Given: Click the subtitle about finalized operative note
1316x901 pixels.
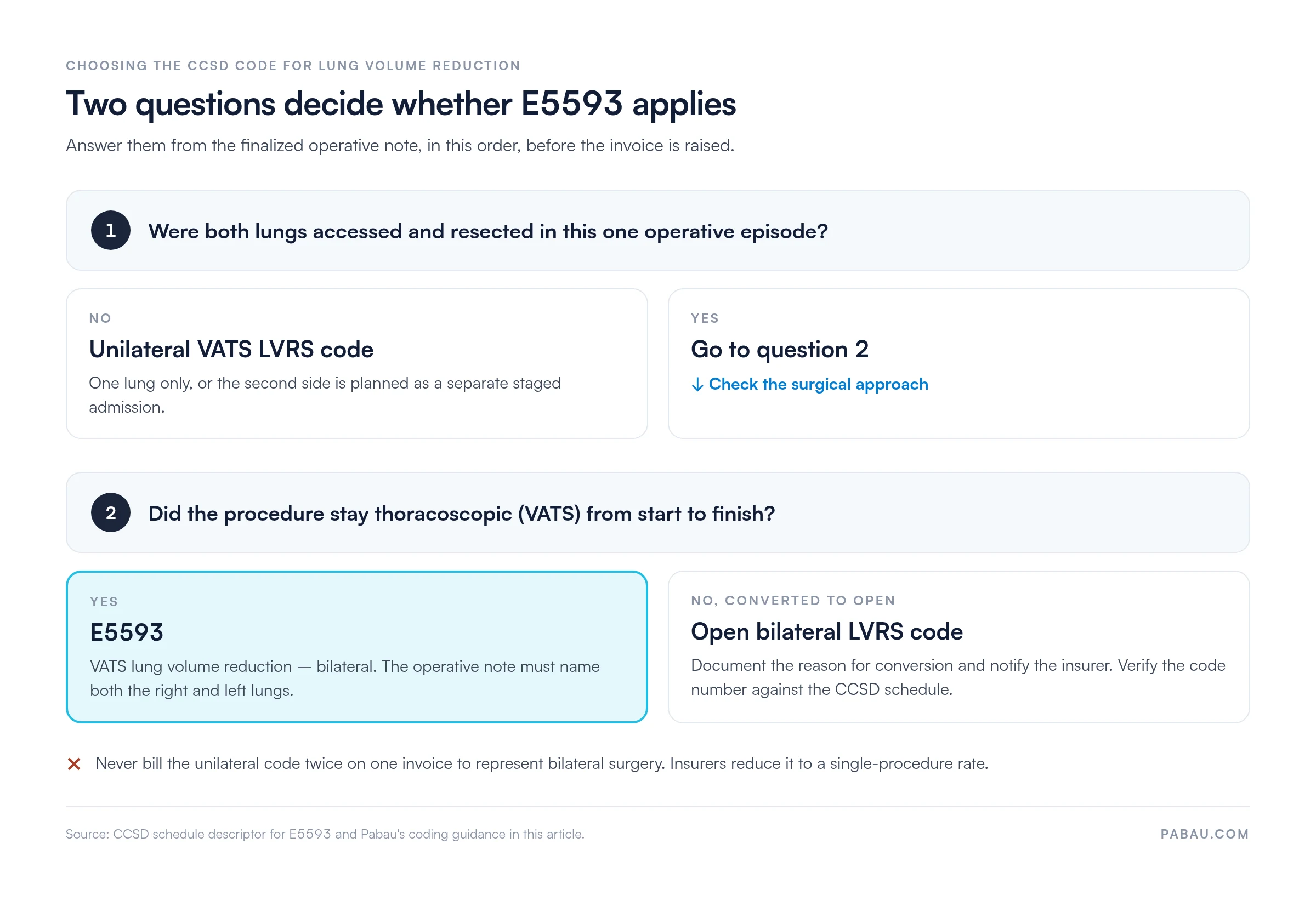Looking at the screenshot, I should point(400,146).
